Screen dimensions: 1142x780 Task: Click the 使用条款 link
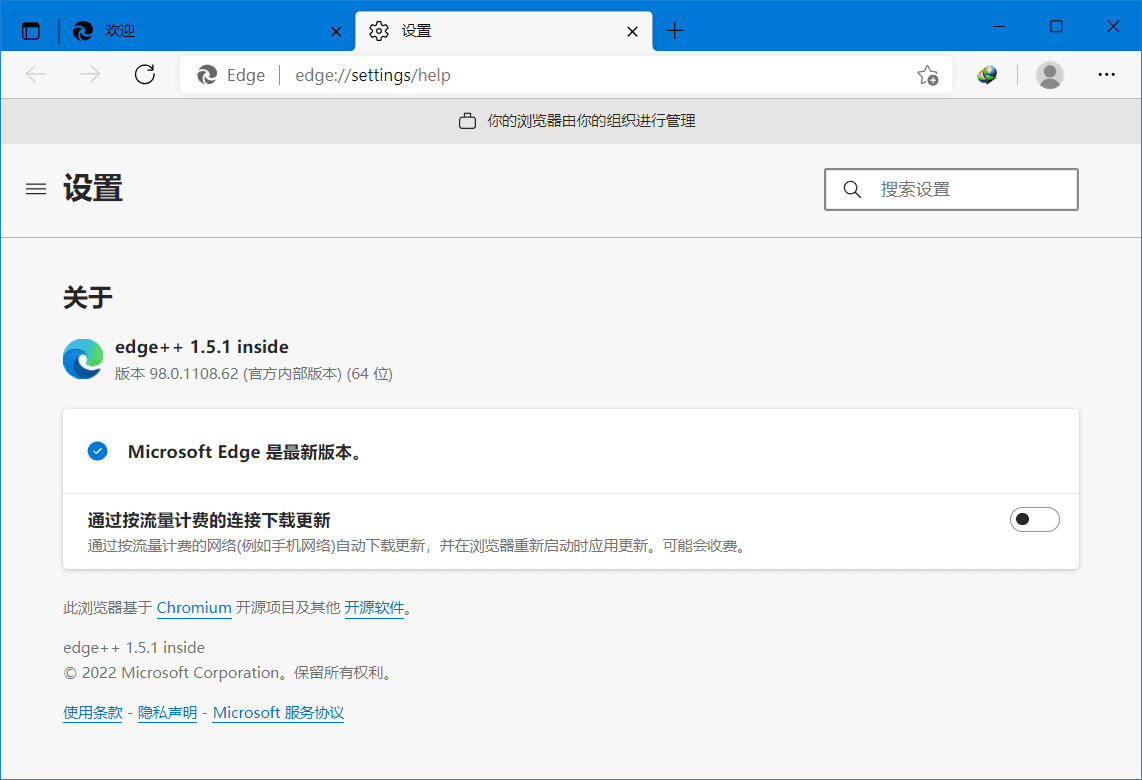[x=92, y=713]
